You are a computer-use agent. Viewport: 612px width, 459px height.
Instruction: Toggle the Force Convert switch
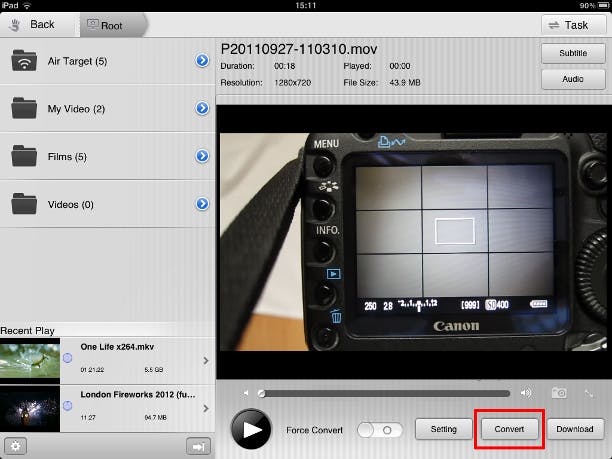pos(380,430)
